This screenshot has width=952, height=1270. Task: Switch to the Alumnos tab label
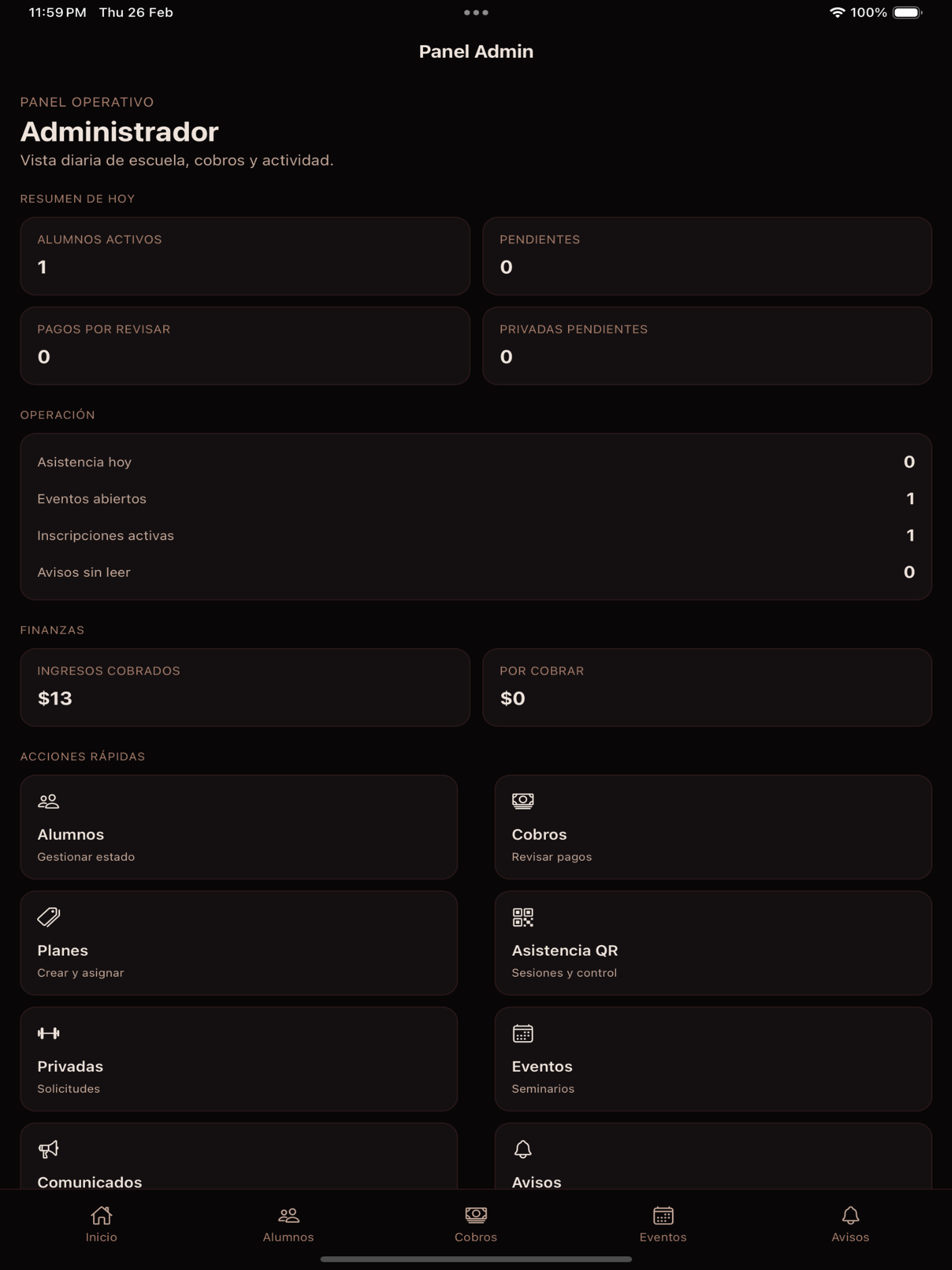coord(289,1237)
